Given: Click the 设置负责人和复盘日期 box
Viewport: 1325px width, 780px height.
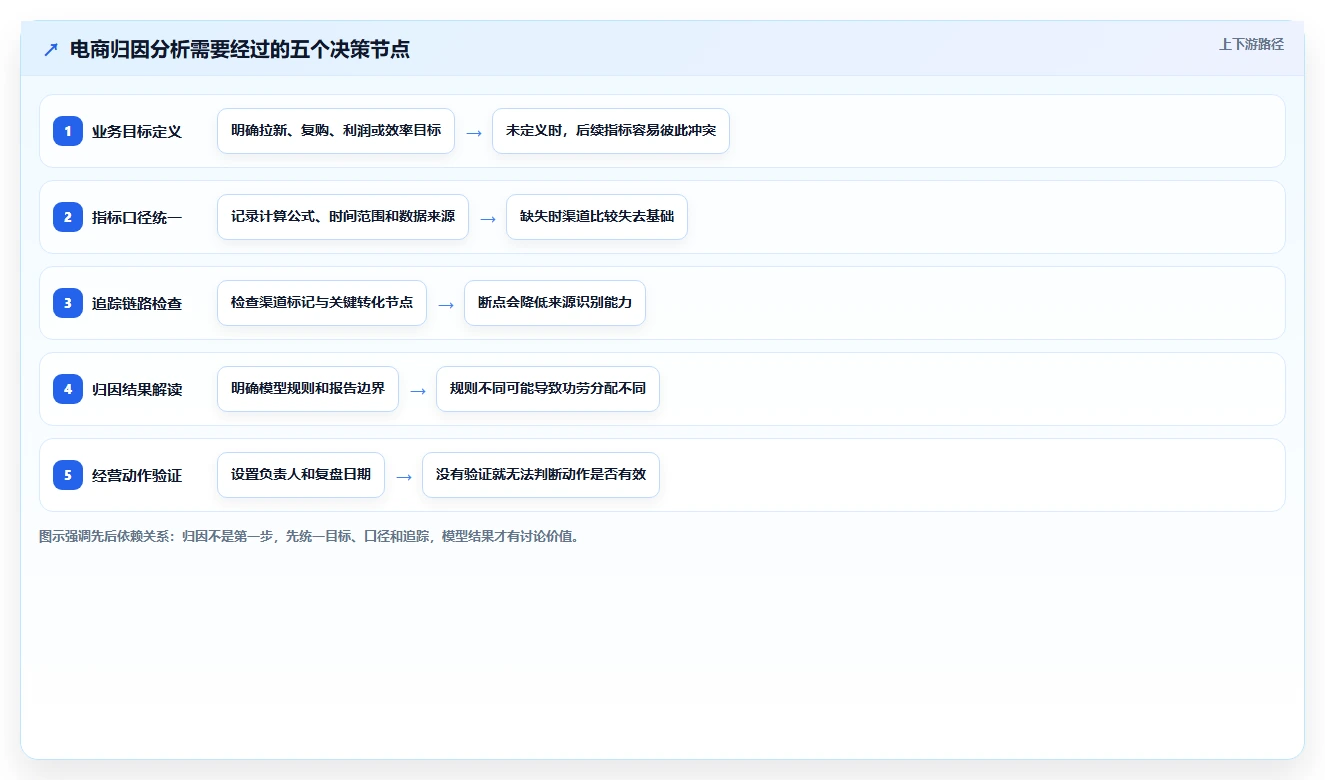Looking at the screenshot, I should coord(301,475).
